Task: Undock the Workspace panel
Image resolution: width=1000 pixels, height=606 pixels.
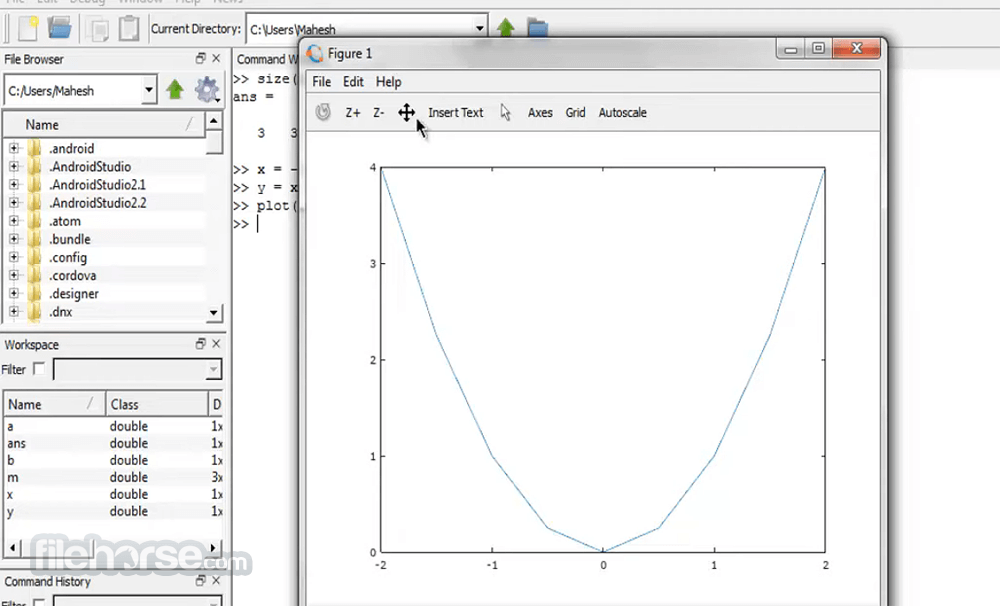Action: [x=200, y=344]
